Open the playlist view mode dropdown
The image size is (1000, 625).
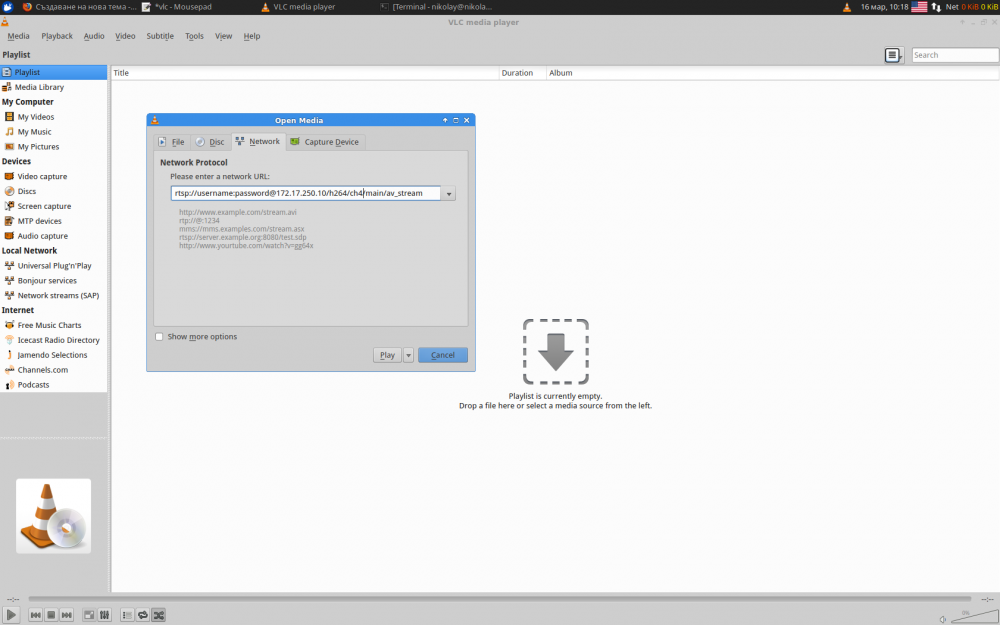point(893,55)
